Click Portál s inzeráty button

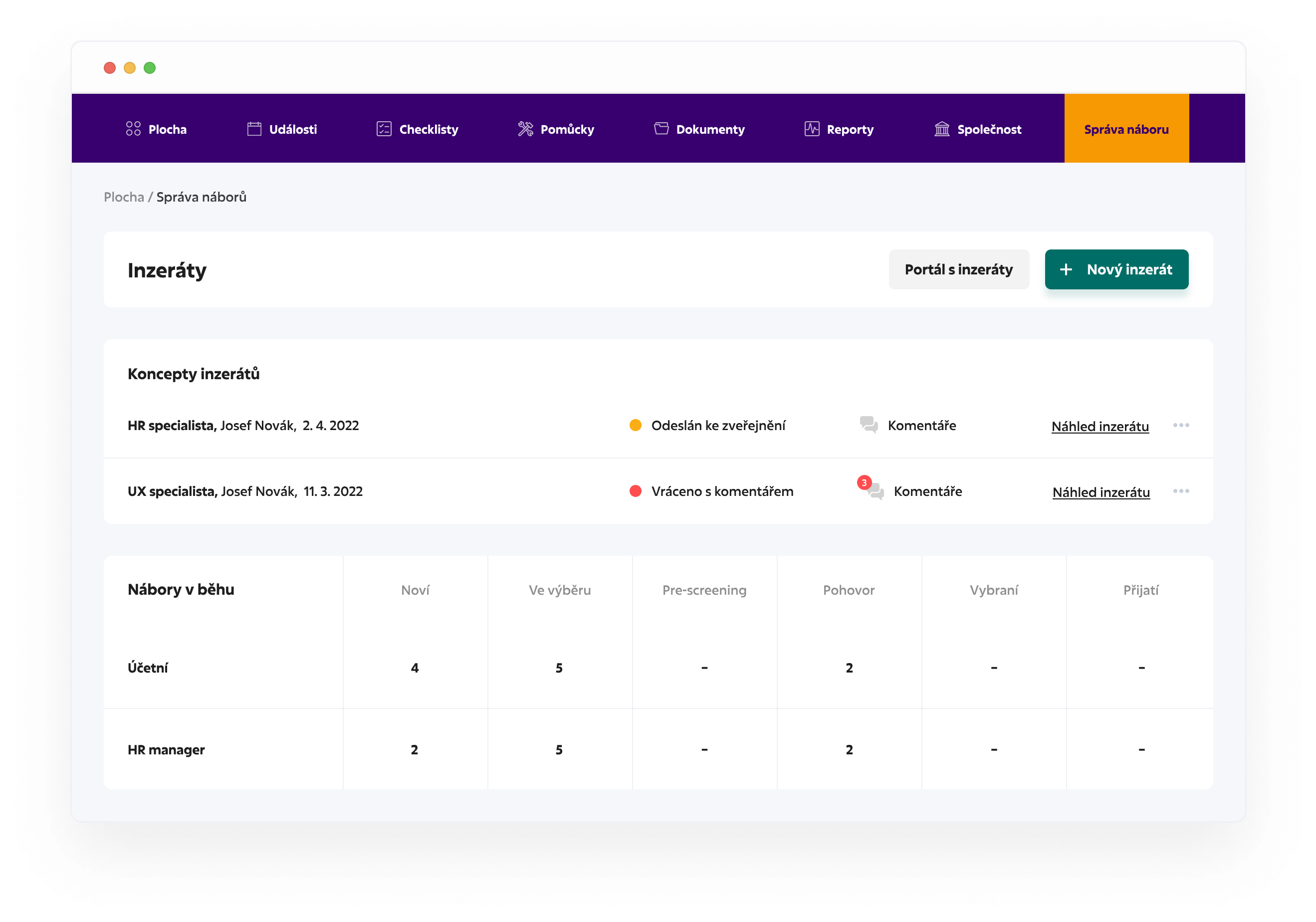coord(958,269)
